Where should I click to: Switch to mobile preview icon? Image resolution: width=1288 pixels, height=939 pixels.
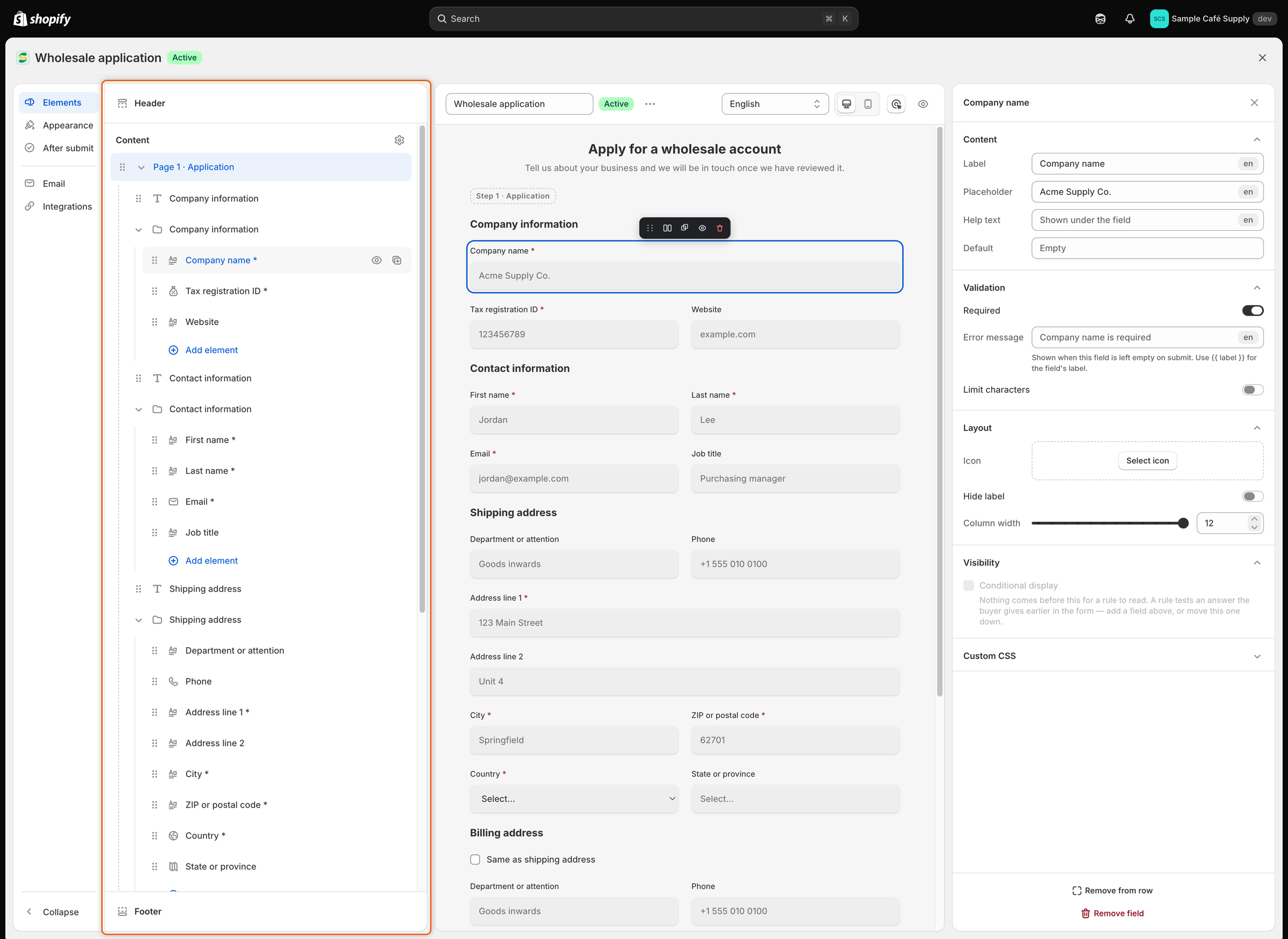pyautogui.click(x=868, y=104)
